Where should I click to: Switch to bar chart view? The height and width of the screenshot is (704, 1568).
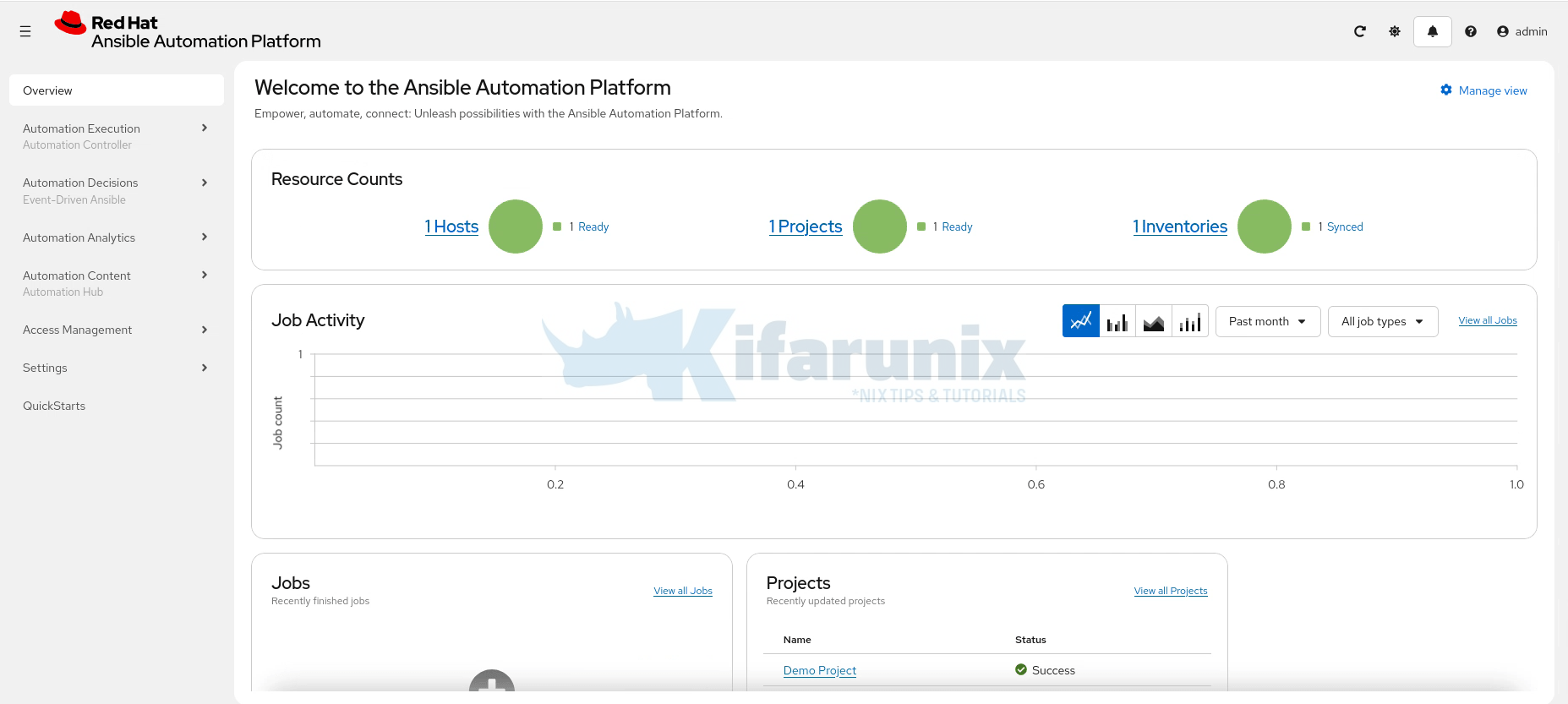click(1117, 321)
